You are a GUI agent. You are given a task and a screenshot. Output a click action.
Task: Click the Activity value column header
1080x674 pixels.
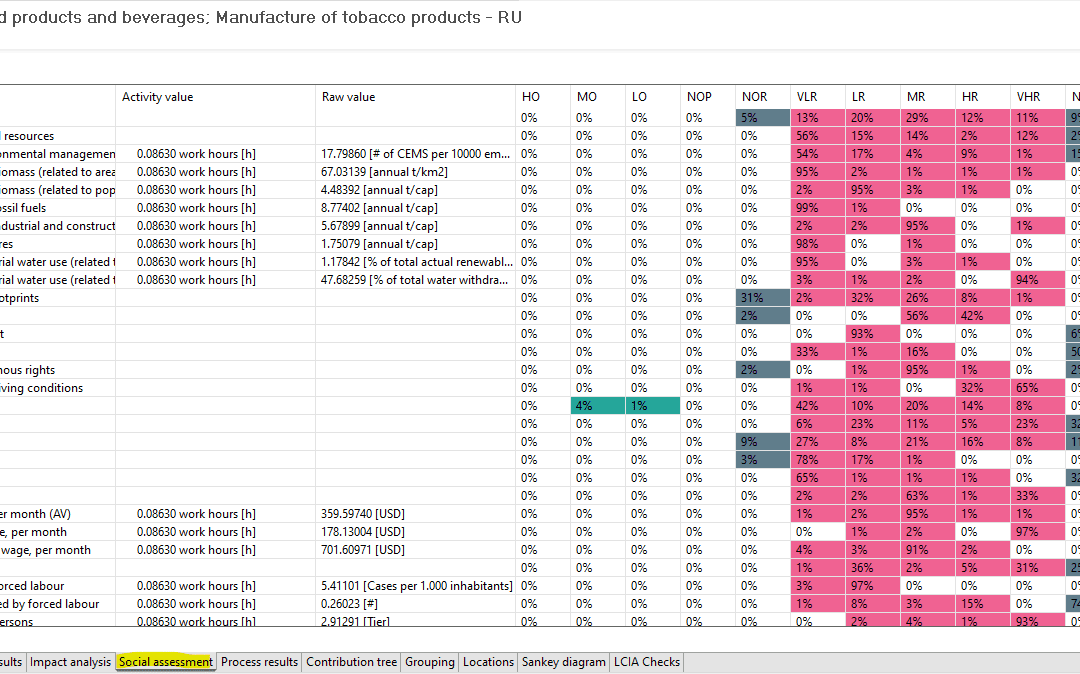pos(157,97)
